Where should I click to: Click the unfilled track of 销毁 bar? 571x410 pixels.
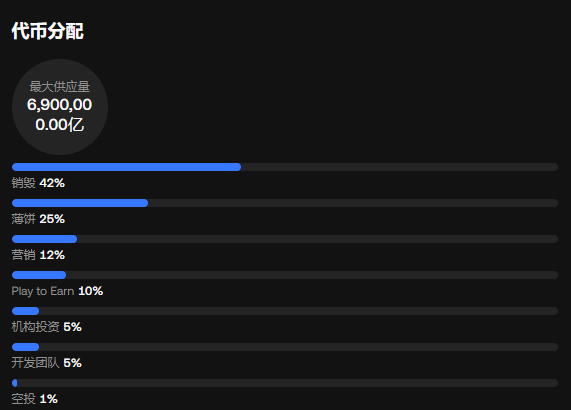coord(399,167)
